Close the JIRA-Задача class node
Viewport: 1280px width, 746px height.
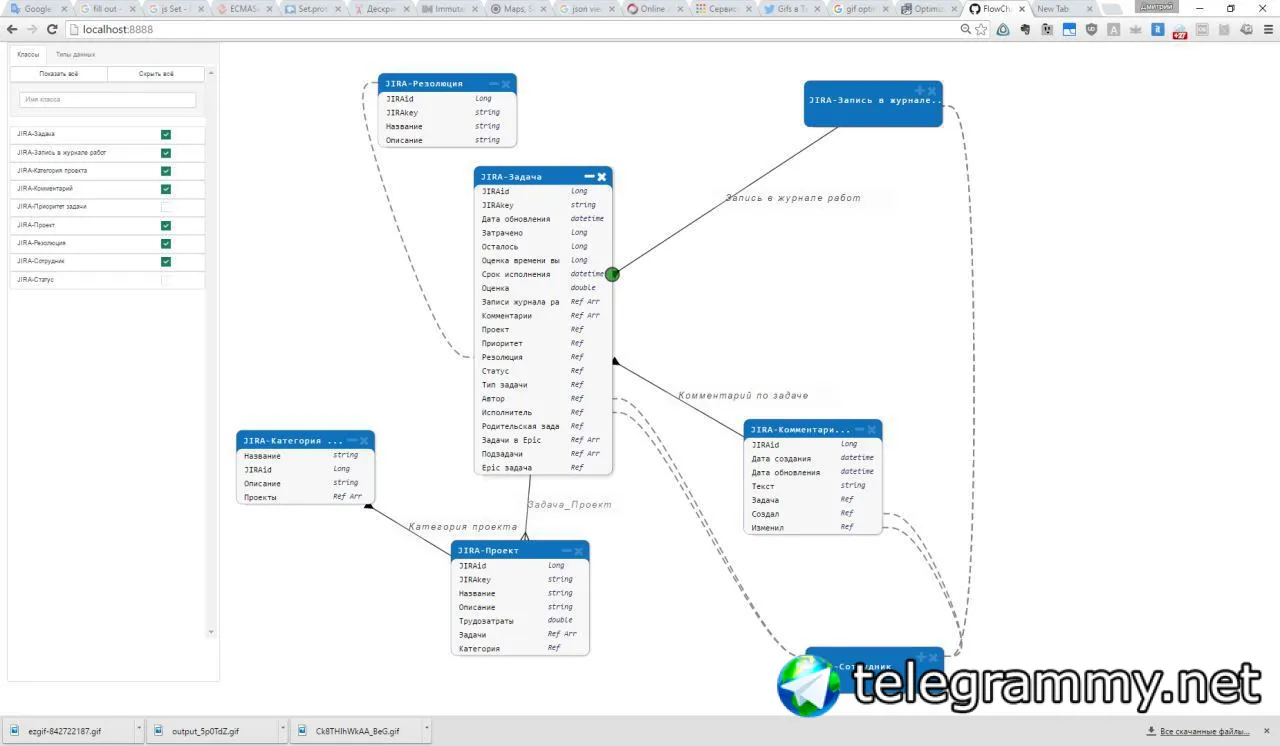602,176
